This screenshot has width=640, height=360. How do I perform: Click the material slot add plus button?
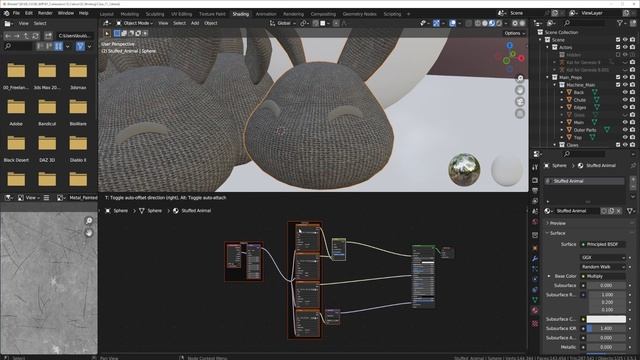pos(633,180)
